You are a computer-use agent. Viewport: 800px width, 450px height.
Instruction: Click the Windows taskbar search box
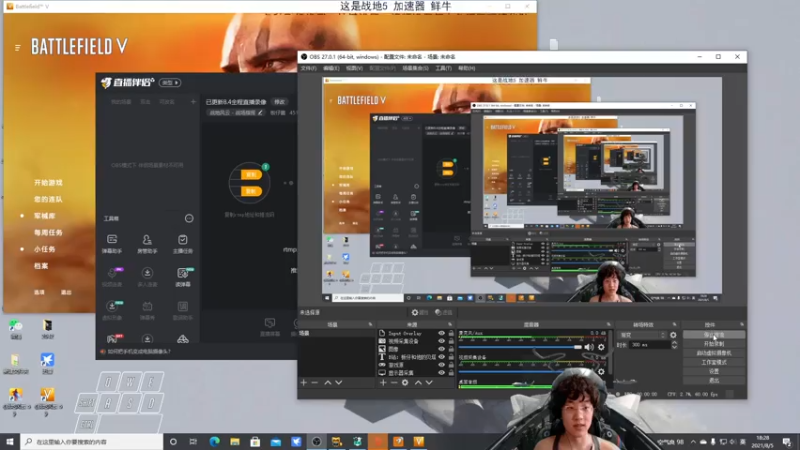click(92, 442)
